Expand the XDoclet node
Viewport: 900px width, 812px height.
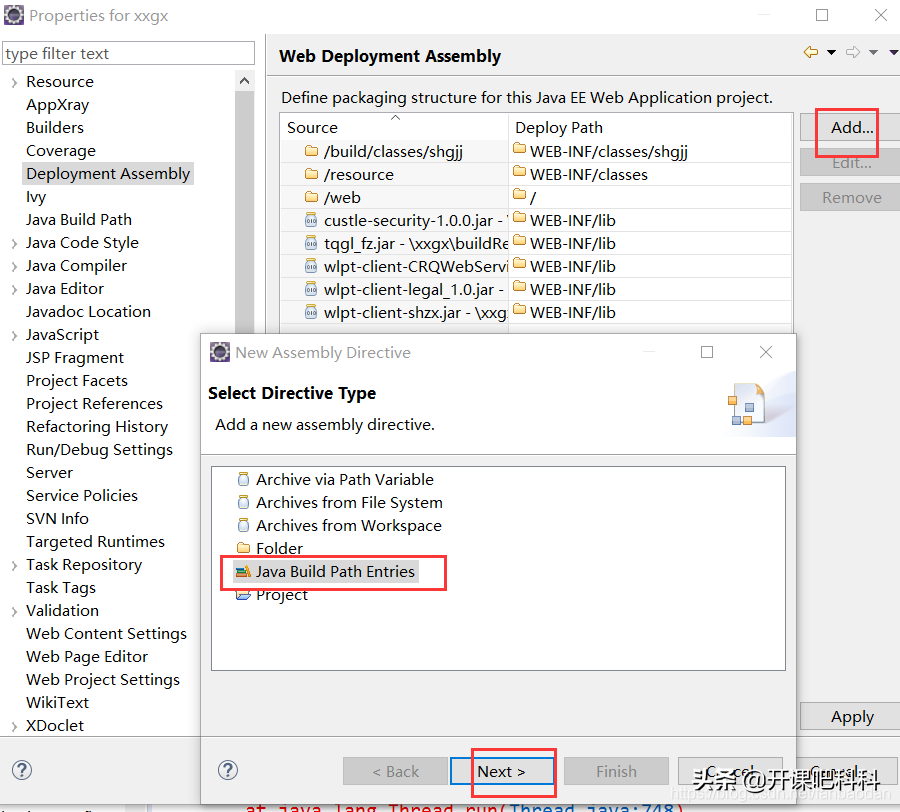click(14, 726)
